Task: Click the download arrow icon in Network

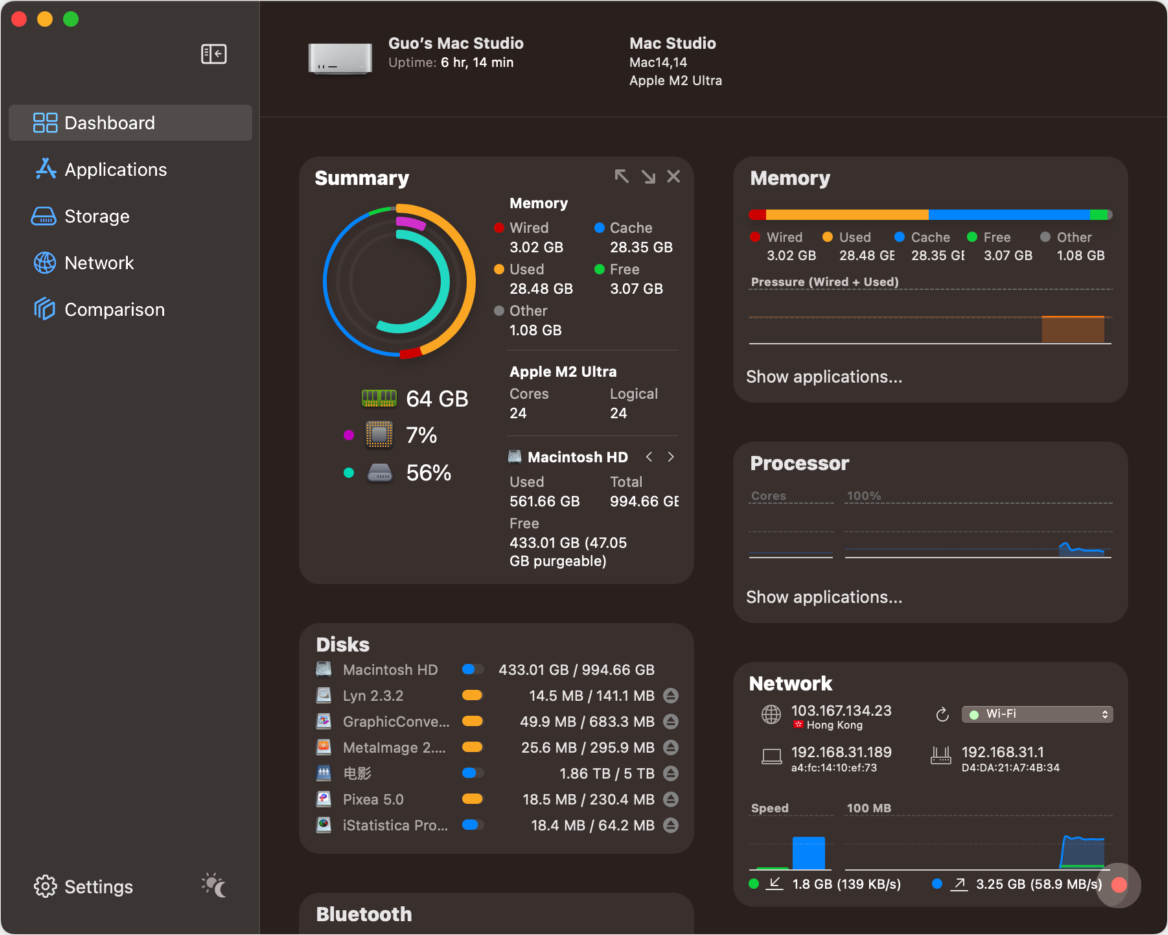Action: [775, 884]
